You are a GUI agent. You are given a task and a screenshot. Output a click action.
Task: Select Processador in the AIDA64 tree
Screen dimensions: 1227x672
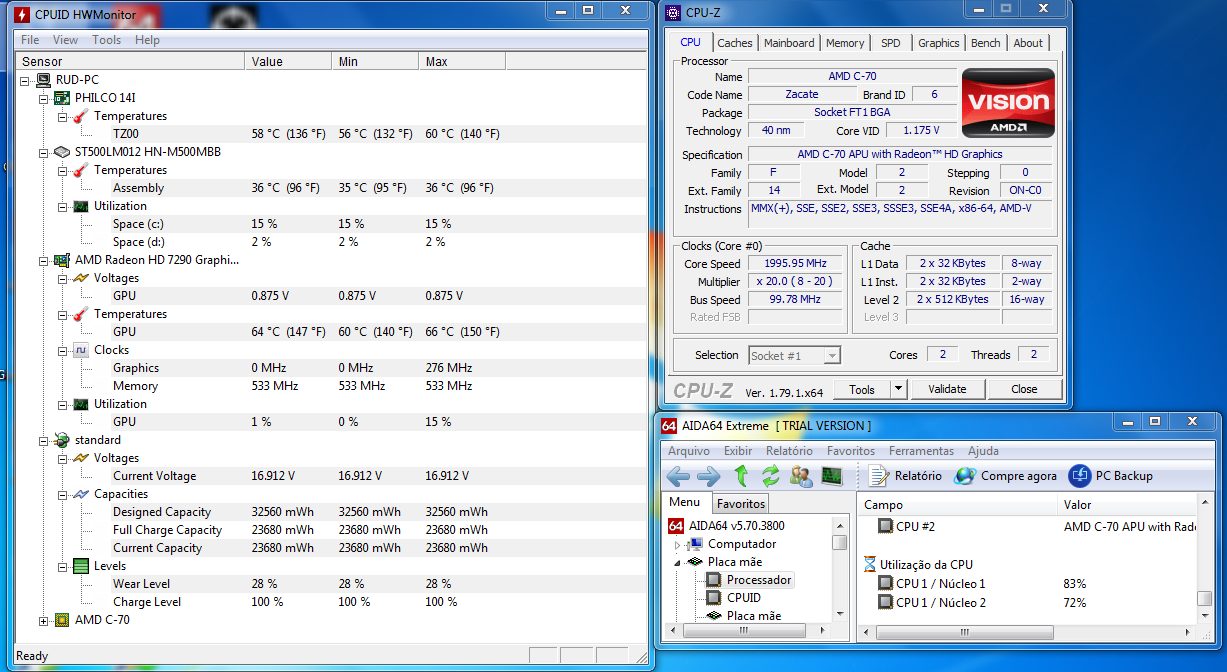[759, 580]
